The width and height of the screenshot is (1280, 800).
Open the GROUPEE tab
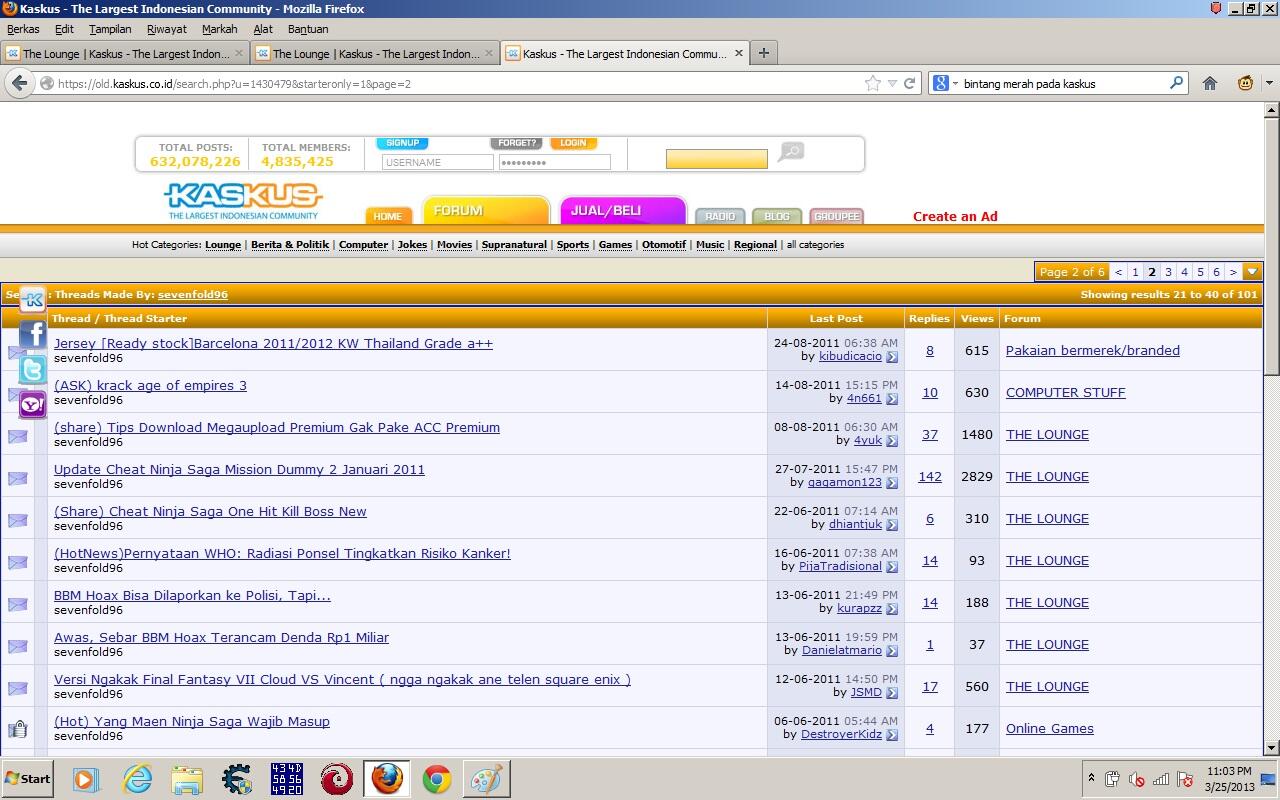click(836, 216)
